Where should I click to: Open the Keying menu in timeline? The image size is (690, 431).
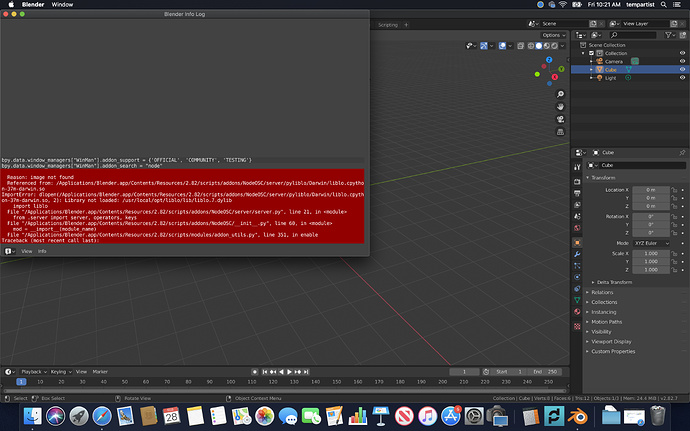tap(61, 372)
